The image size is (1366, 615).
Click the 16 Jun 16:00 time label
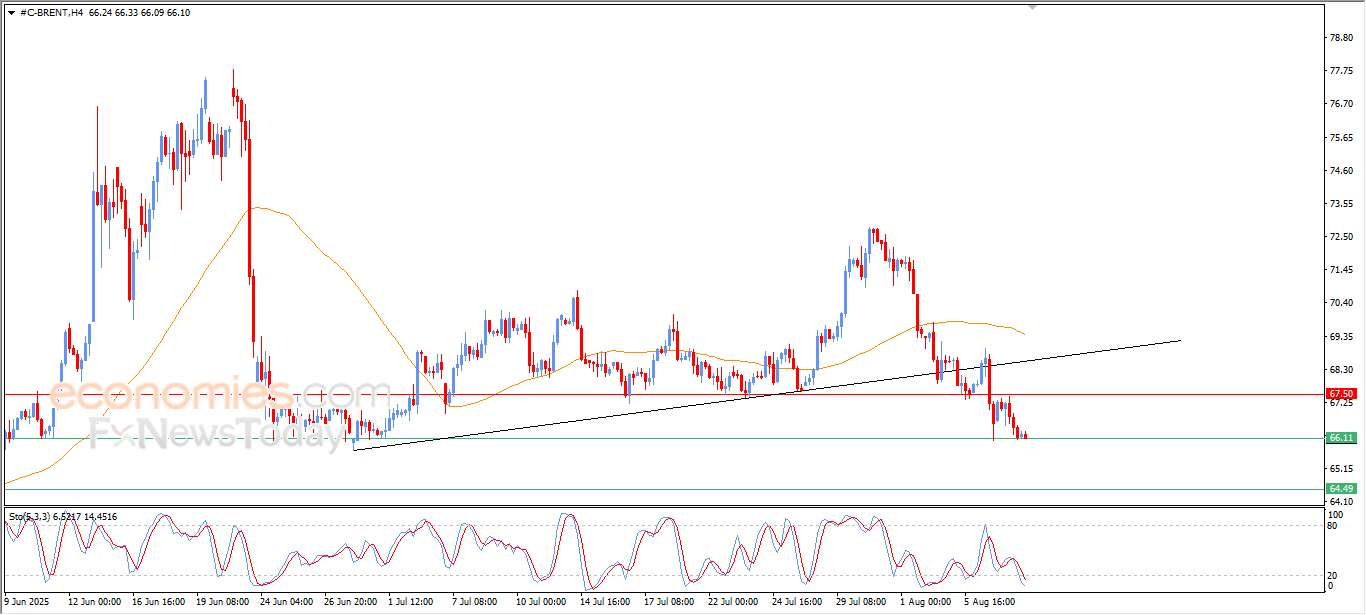click(159, 603)
